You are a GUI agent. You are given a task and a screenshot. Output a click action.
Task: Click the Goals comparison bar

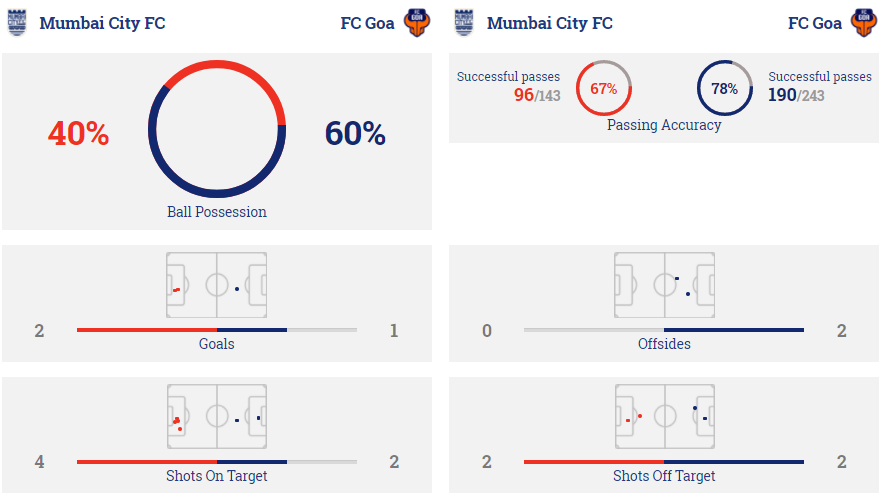point(217,330)
